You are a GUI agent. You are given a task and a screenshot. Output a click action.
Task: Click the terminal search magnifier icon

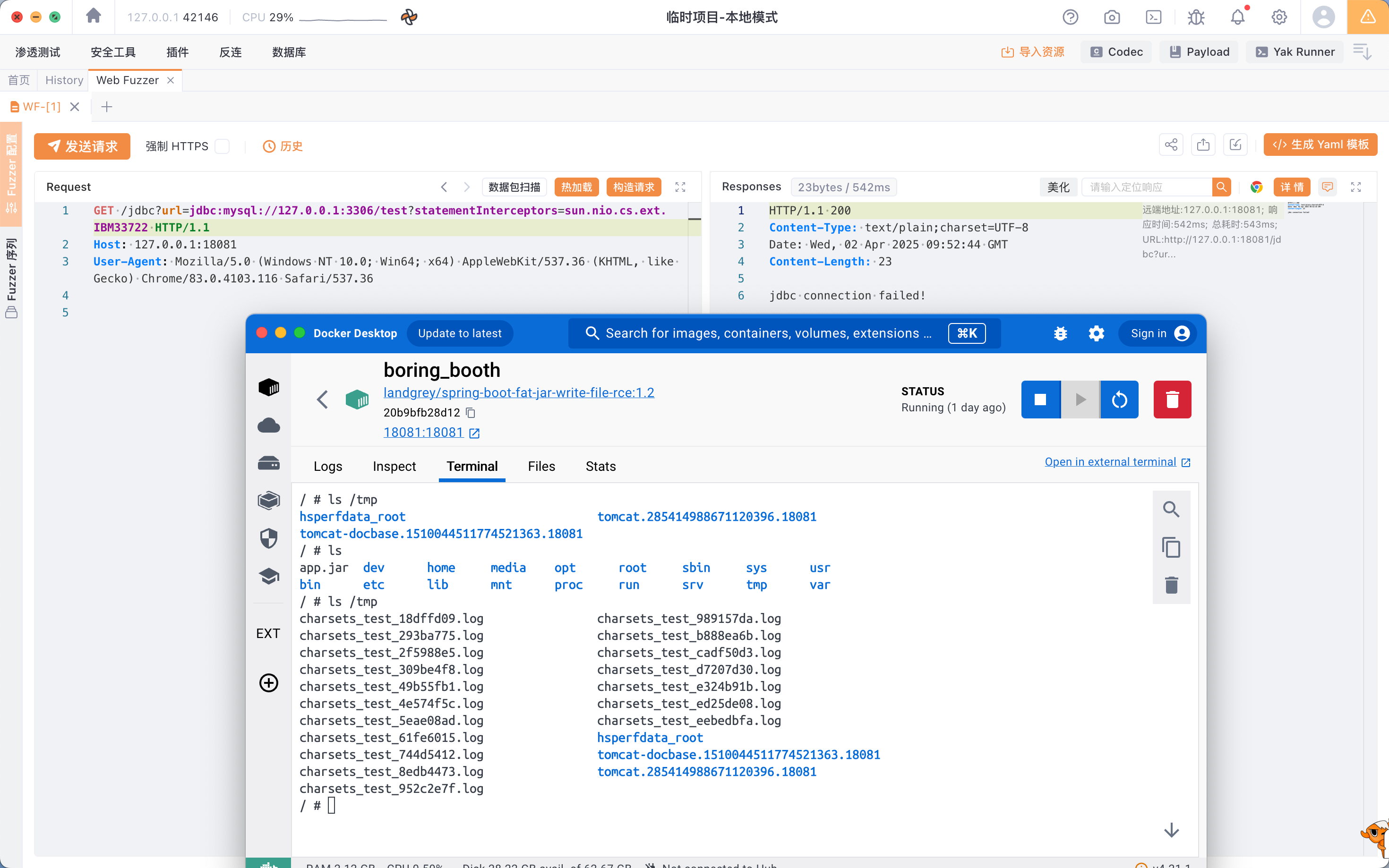(x=1171, y=509)
